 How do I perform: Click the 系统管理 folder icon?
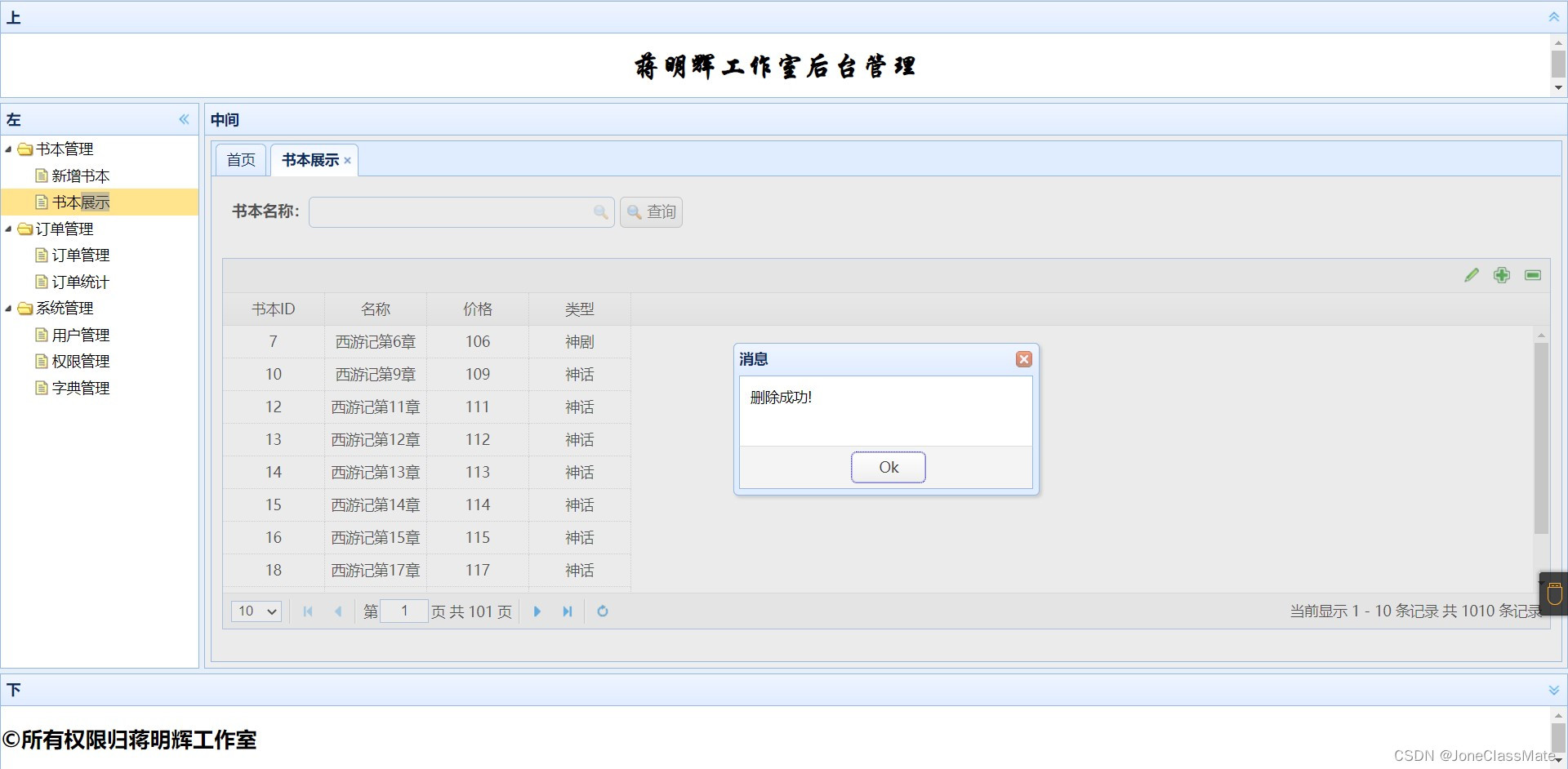point(25,309)
